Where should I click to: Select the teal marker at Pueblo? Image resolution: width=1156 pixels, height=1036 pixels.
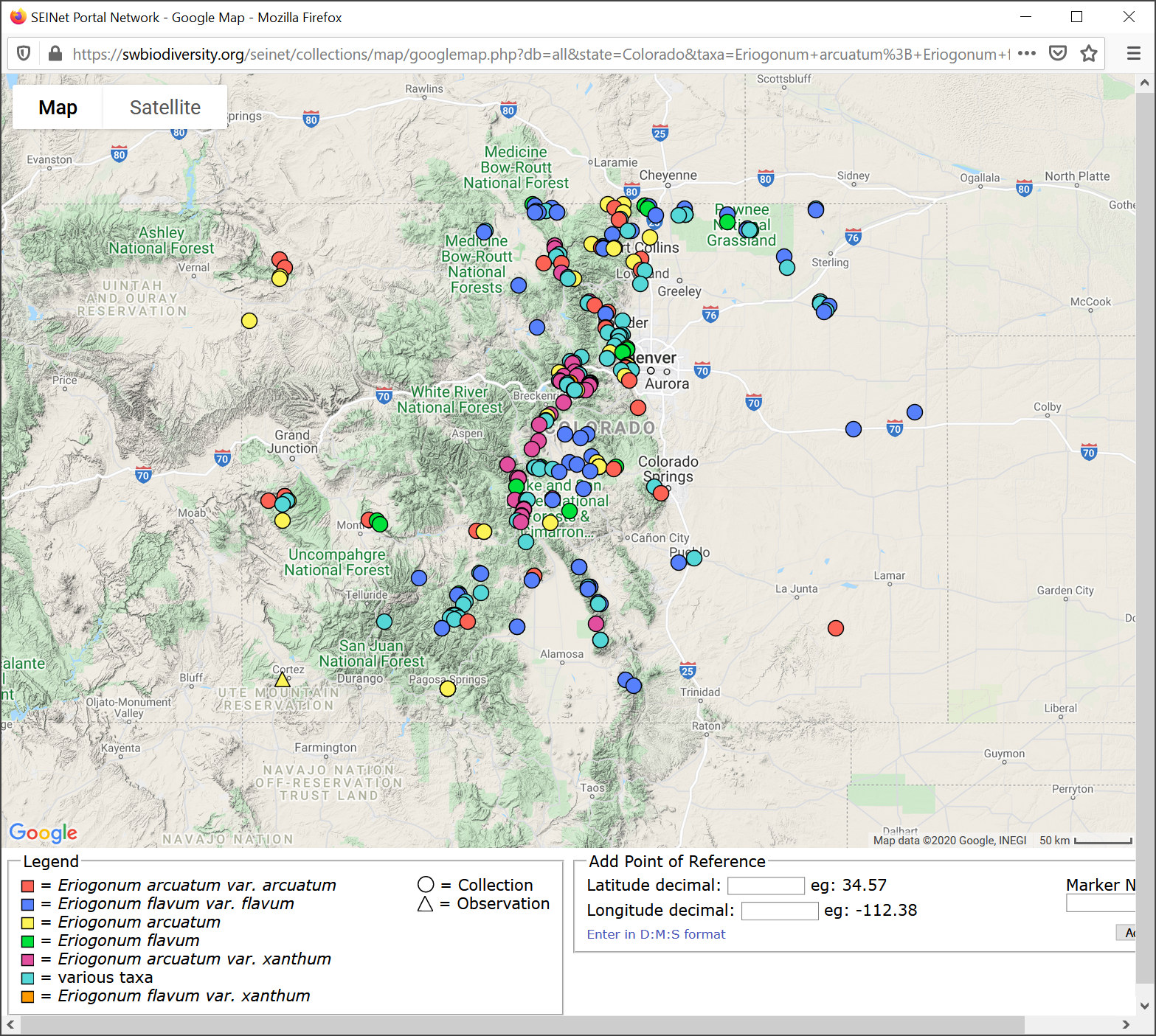[x=694, y=558]
